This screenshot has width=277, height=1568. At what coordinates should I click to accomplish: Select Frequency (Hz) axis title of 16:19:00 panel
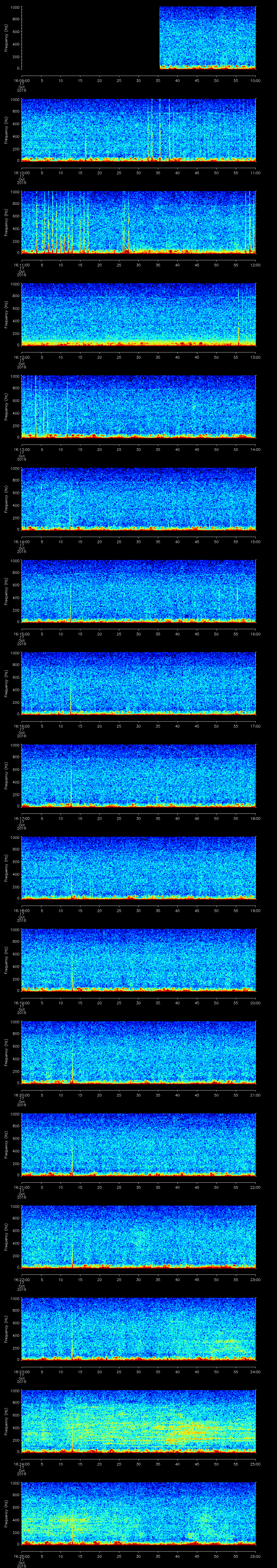point(6,960)
